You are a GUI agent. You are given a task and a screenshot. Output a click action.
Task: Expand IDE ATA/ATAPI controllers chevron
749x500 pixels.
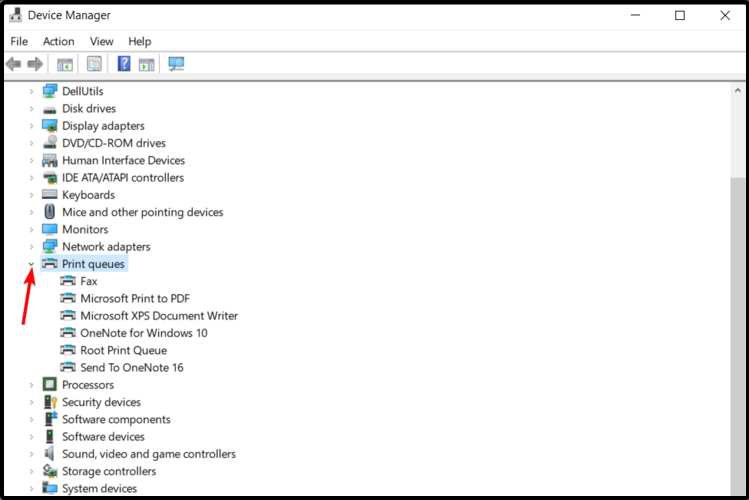(32, 178)
